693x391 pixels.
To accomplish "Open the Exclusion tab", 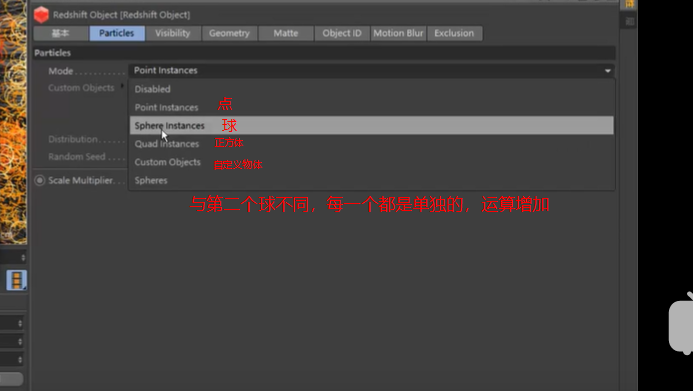I will click(454, 33).
